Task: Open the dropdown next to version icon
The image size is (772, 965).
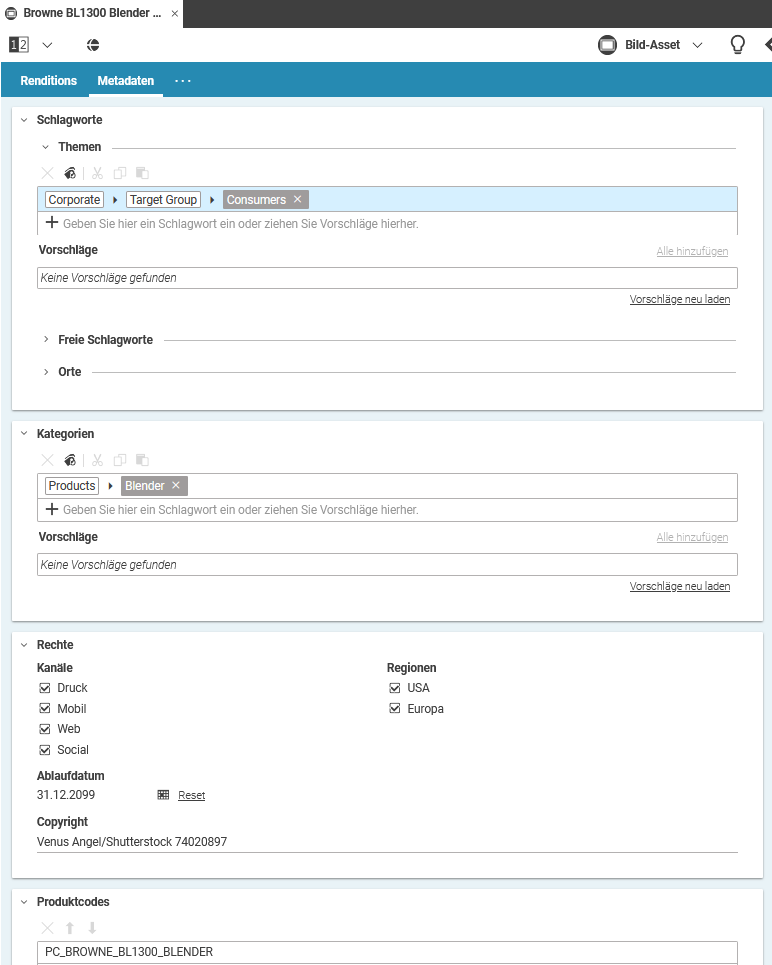Action: coord(47,45)
